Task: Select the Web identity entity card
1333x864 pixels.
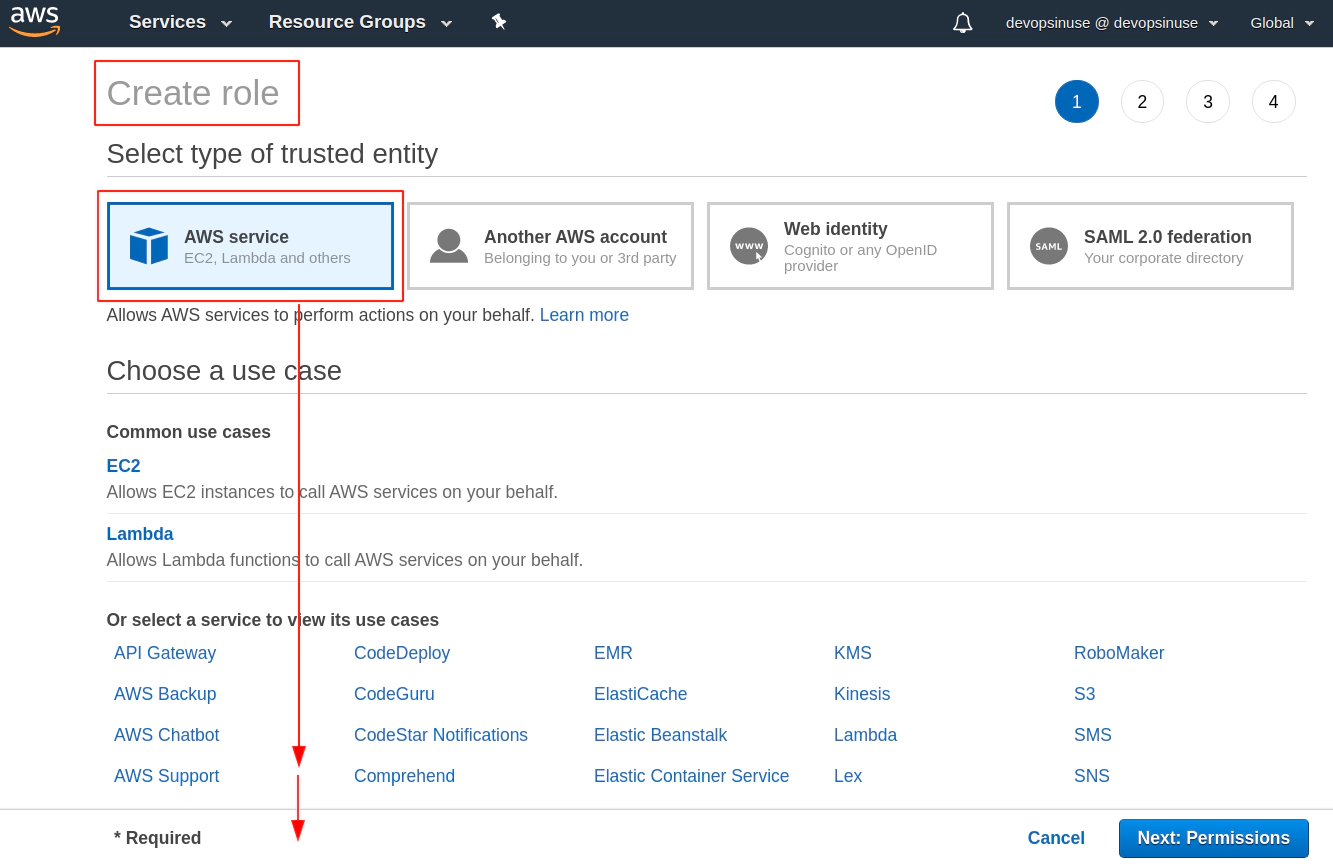Action: point(850,246)
